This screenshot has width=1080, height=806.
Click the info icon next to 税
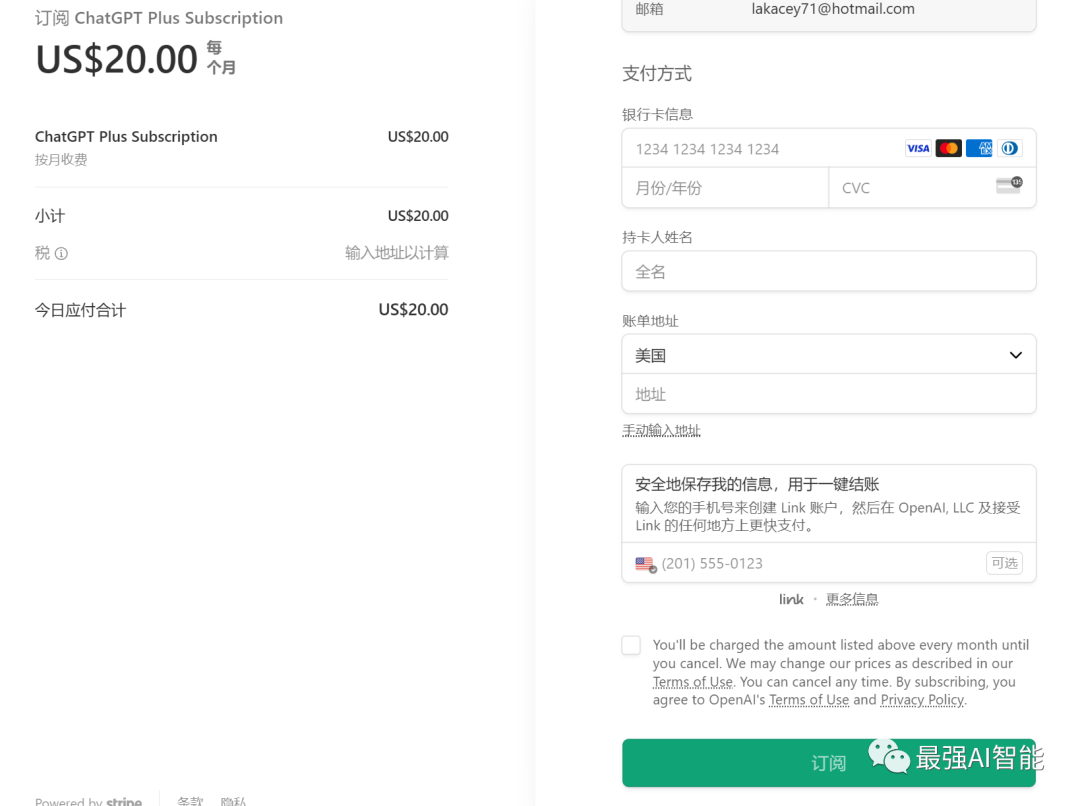click(61, 254)
